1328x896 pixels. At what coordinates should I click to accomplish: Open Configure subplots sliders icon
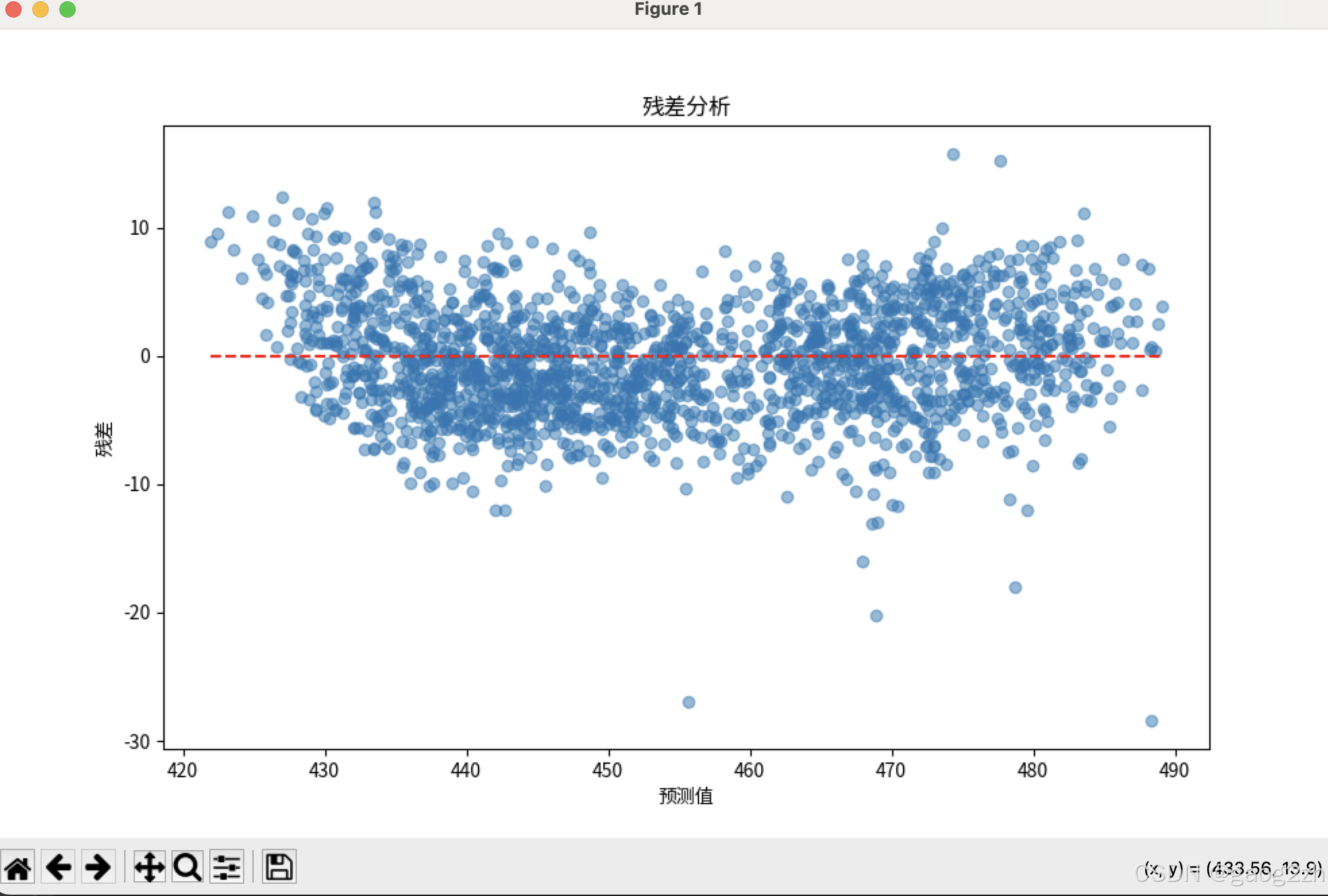click(x=227, y=867)
